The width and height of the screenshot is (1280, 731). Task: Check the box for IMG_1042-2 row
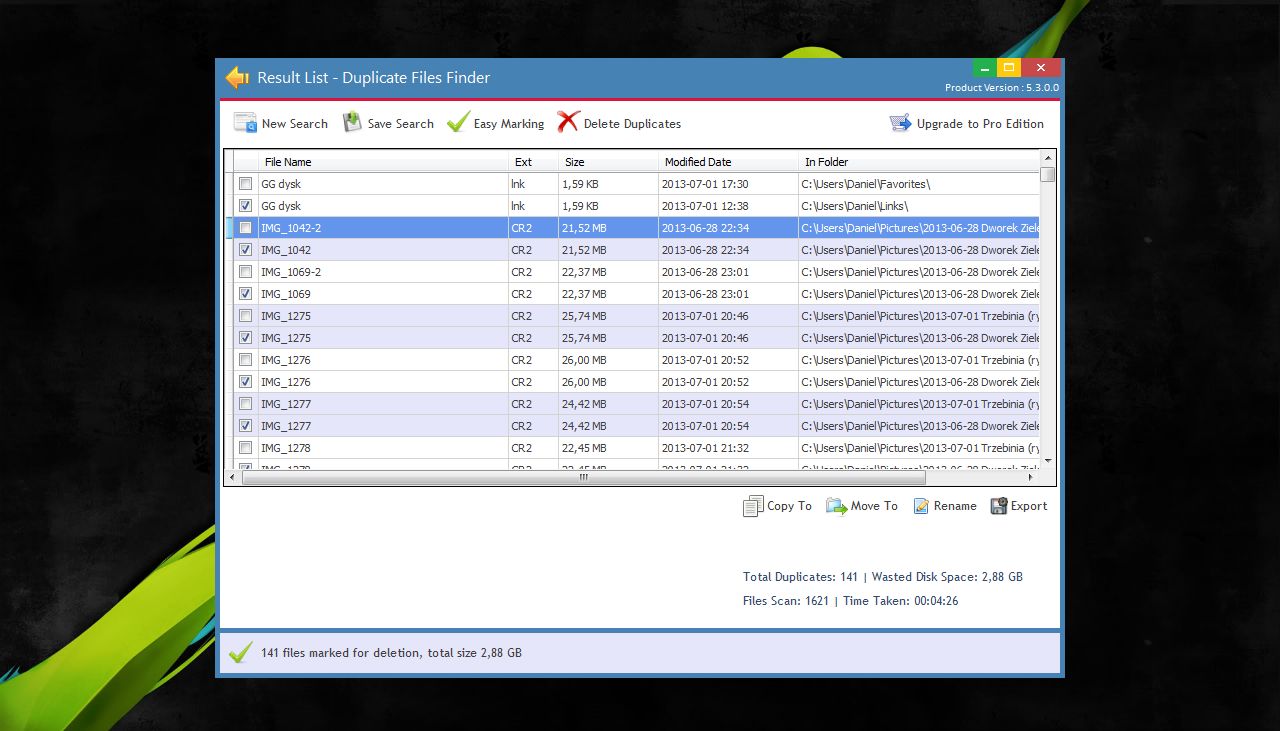pyautogui.click(x=245, y=228)
